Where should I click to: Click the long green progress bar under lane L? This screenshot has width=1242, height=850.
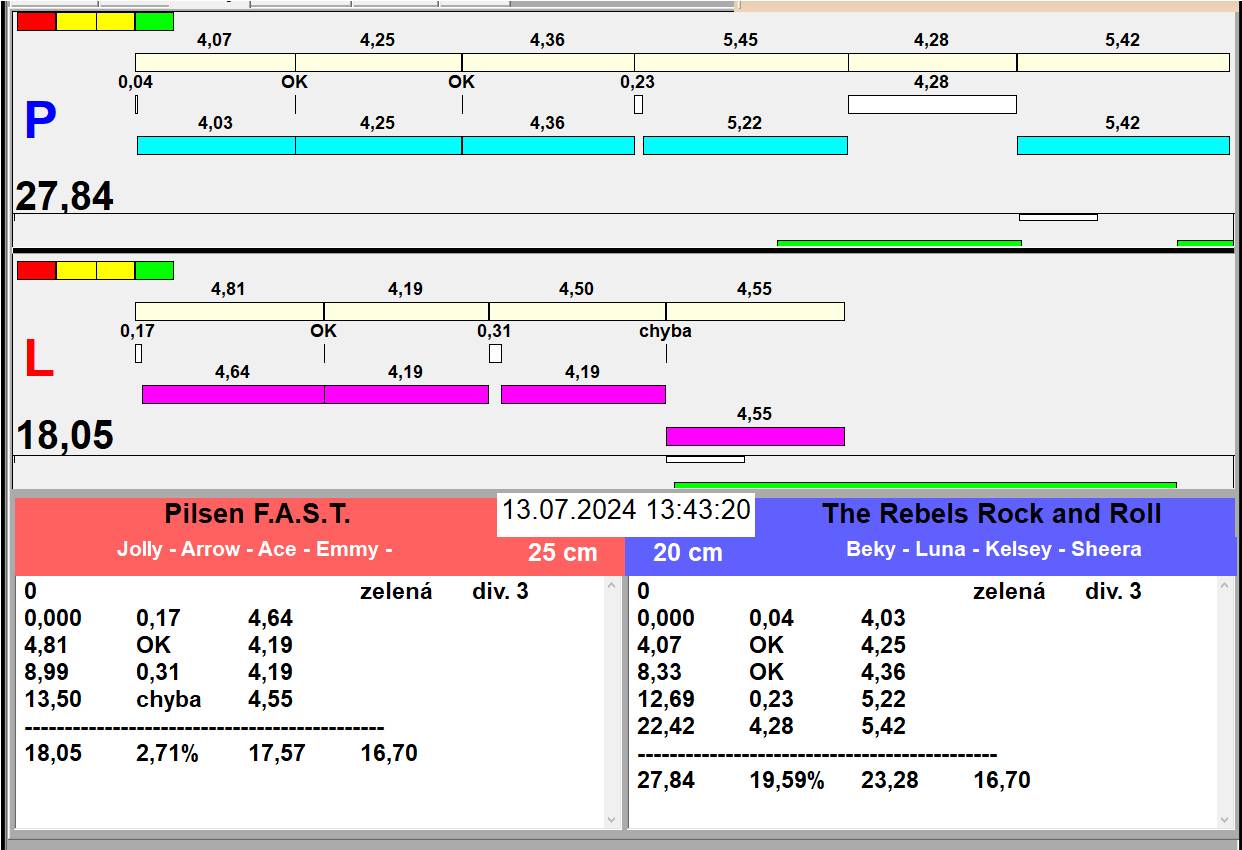920,485
